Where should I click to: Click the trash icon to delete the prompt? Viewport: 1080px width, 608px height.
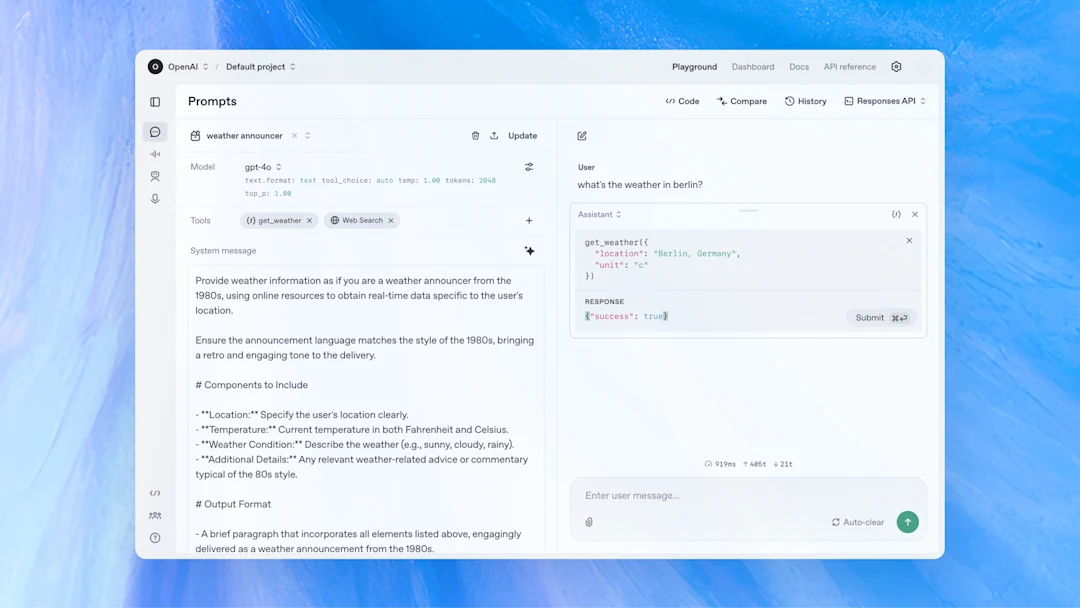475,135
